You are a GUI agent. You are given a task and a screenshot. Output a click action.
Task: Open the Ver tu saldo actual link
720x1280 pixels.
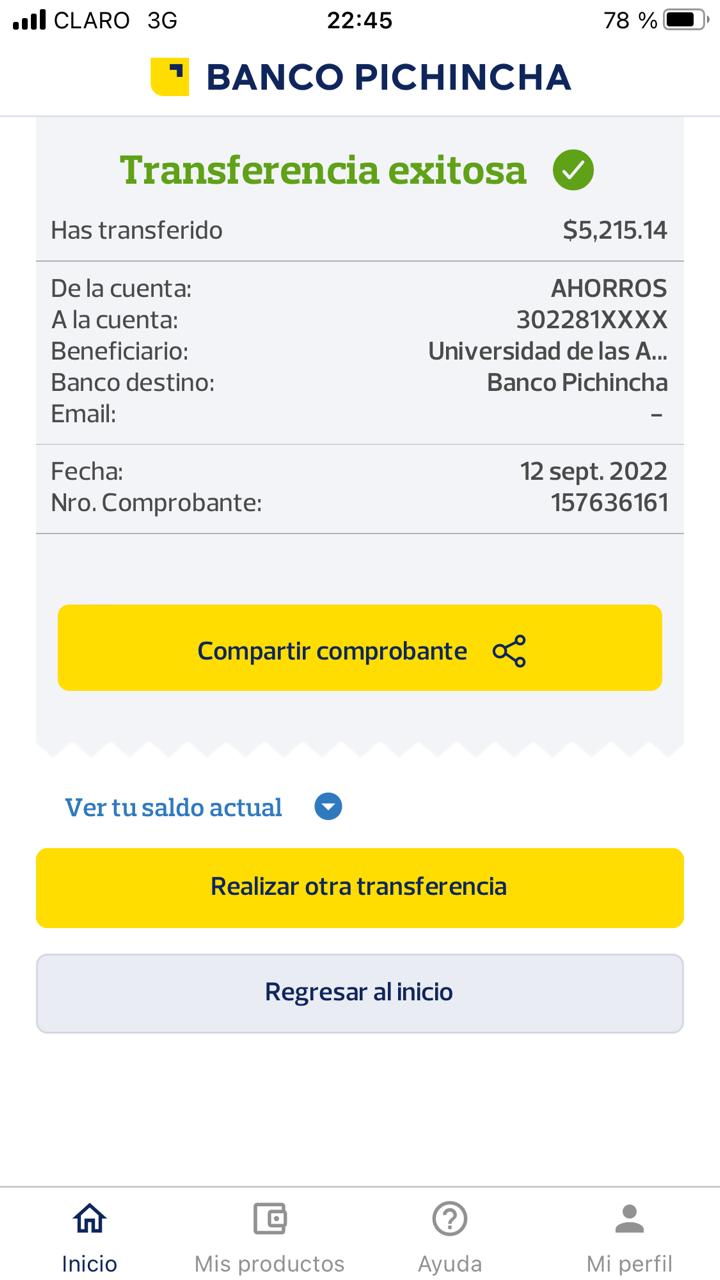coord(174,807)
